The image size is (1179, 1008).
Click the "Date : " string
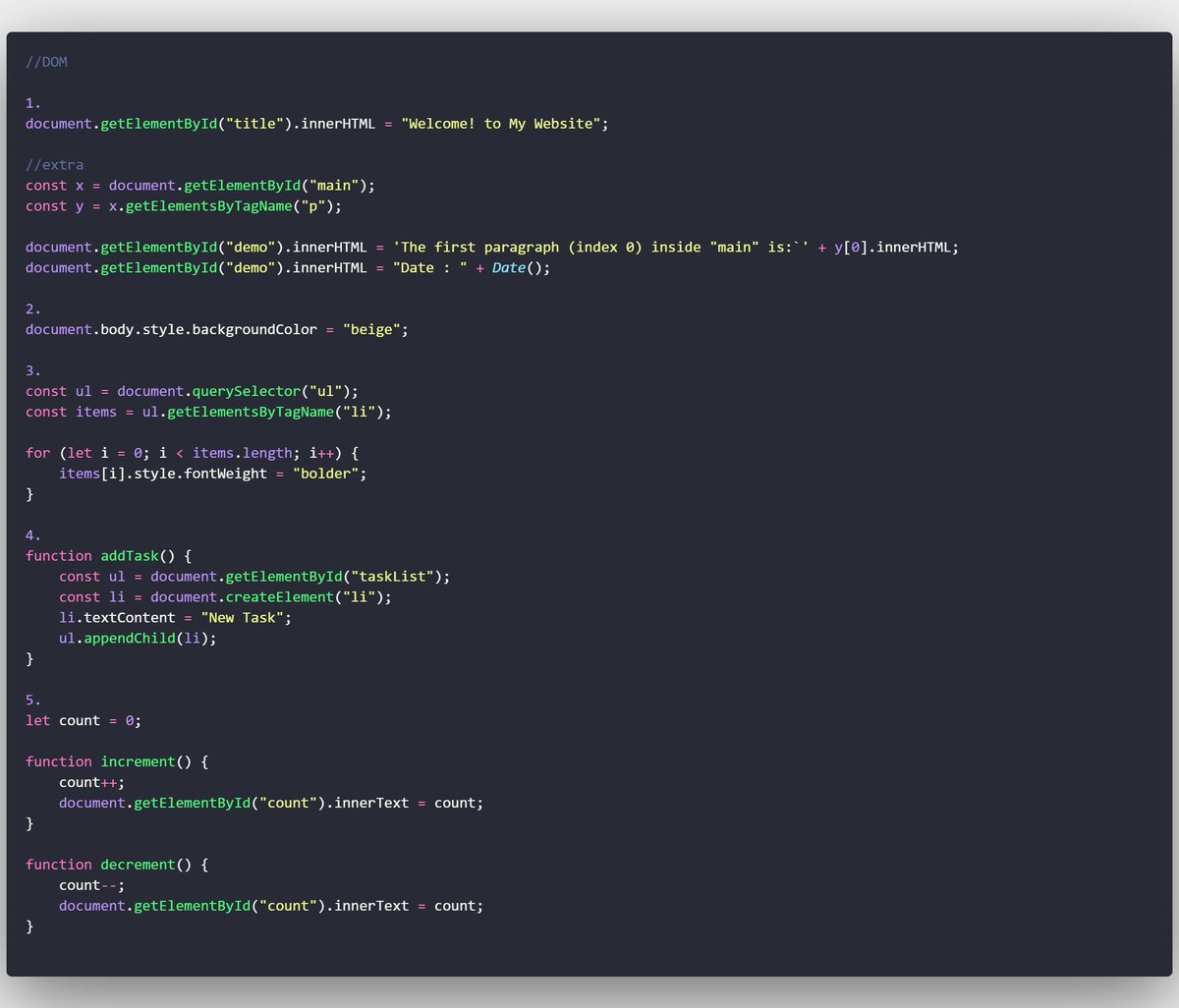(430, 268)
